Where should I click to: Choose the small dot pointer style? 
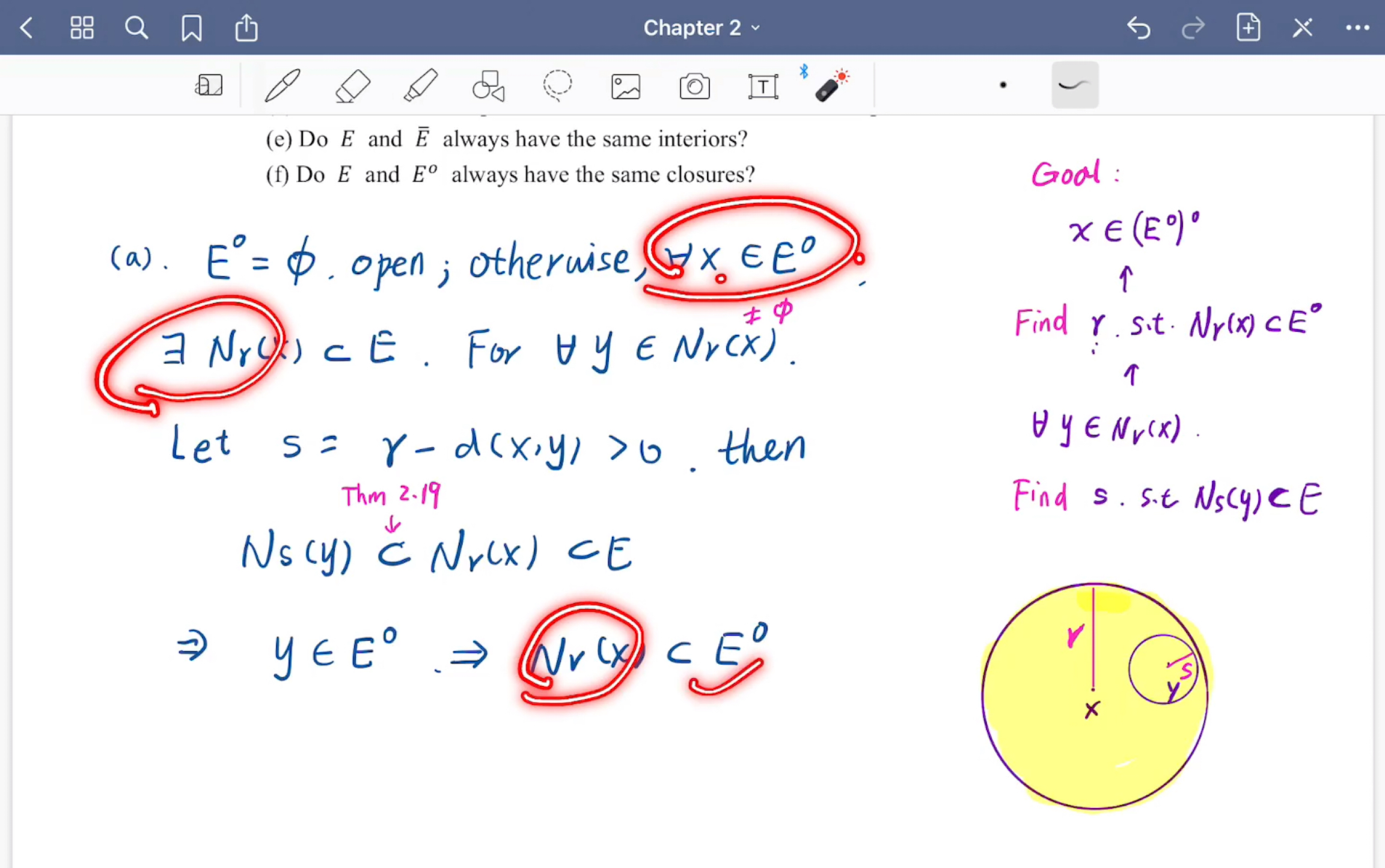coord(1003,85)
